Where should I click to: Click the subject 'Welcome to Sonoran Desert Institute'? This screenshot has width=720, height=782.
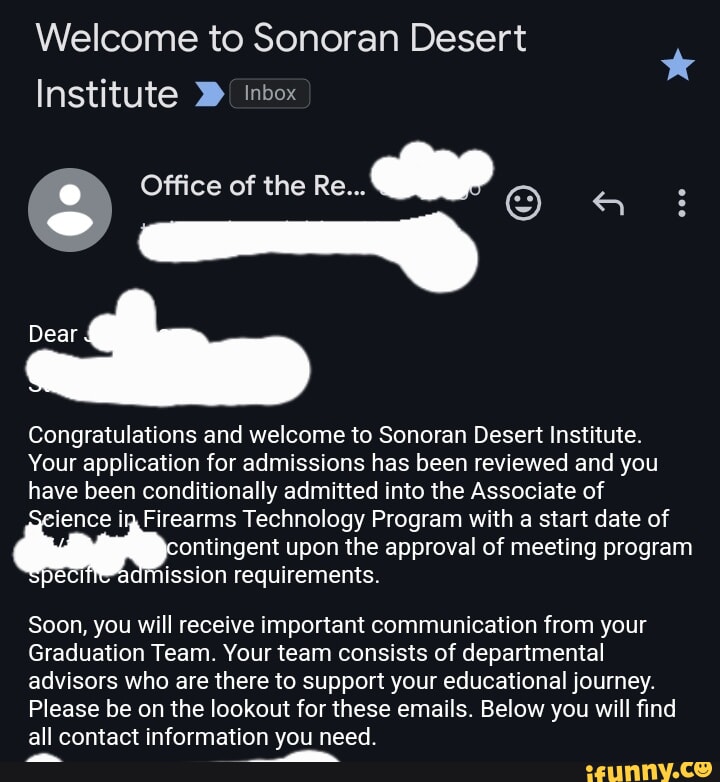pos(280,40)
